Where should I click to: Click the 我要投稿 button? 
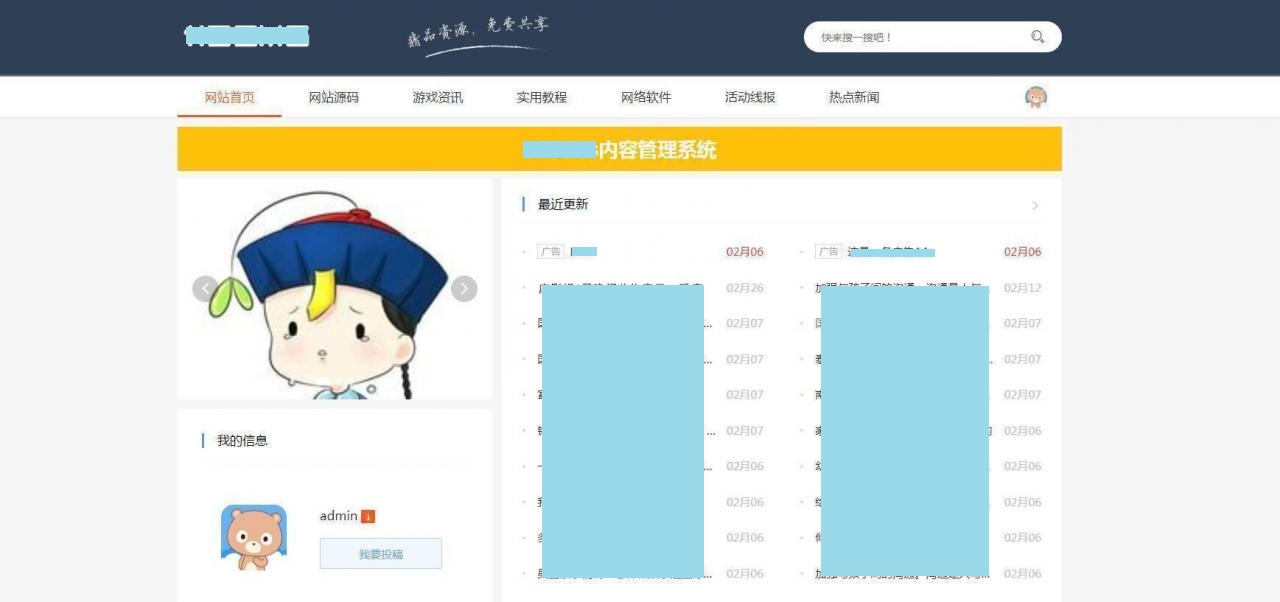point(381,554)
